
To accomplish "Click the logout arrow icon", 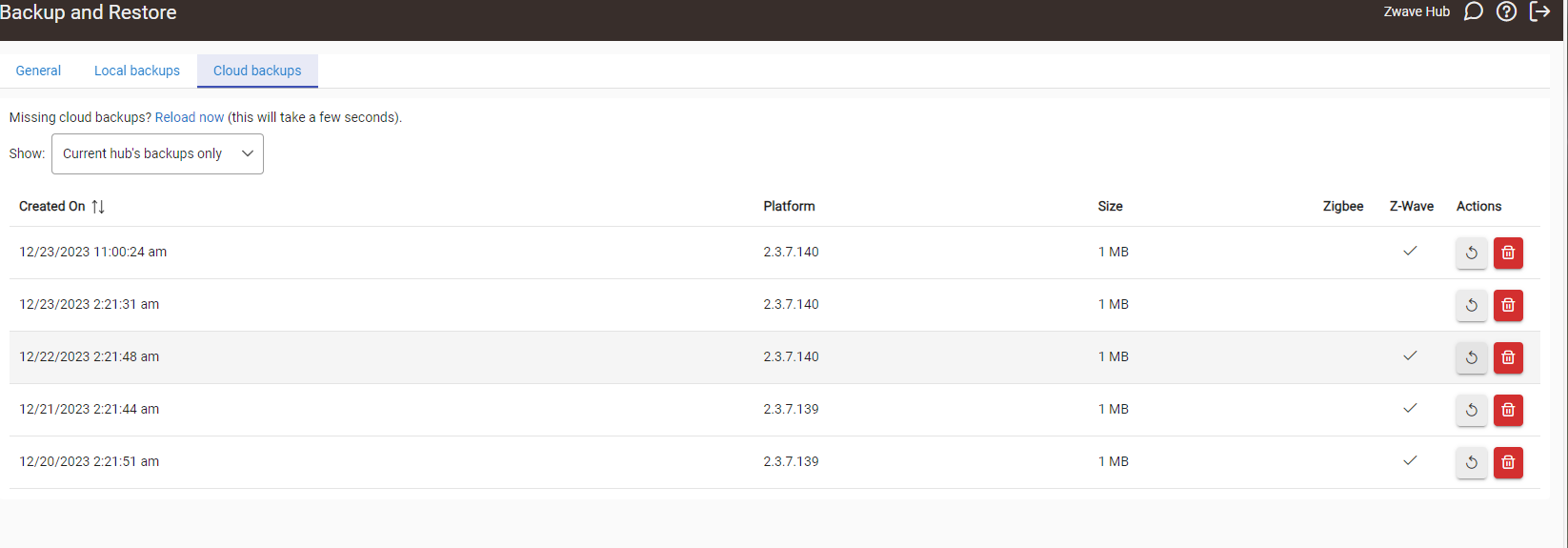I will (x=1539, y=11).
